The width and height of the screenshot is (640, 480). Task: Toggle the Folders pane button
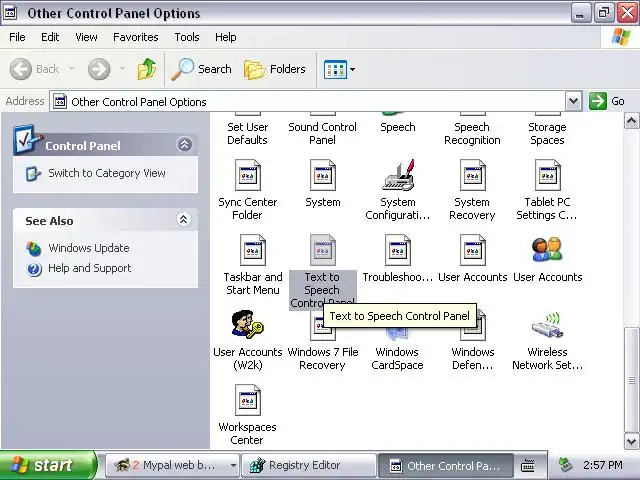tap(275, 69)
